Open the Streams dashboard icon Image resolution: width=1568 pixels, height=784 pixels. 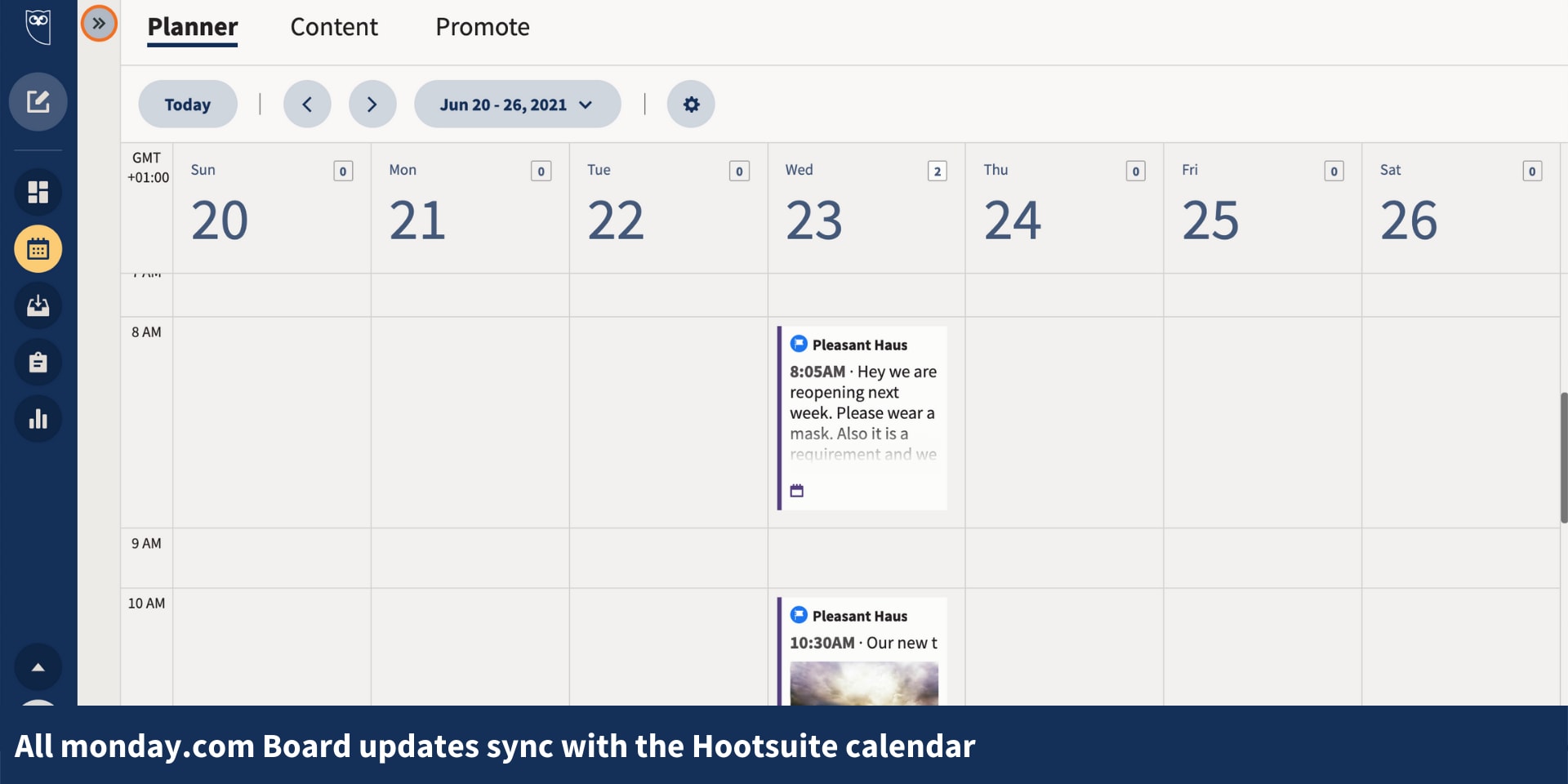[38, 192]
